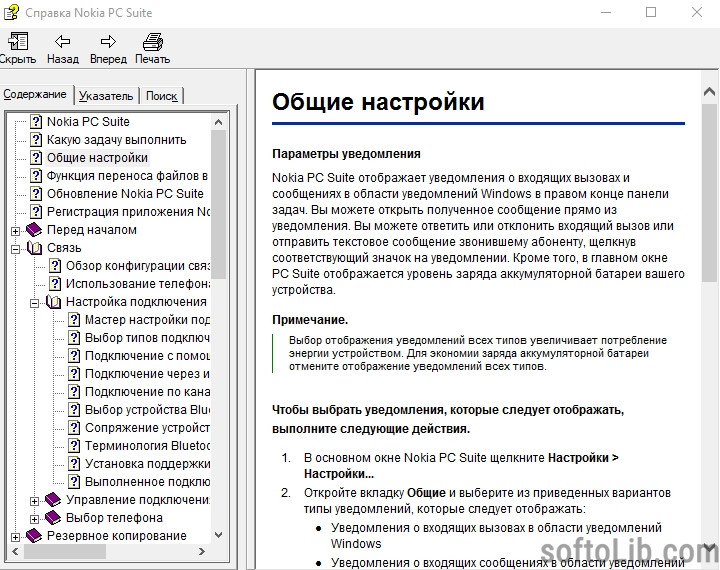The width and height of the screenshot is (720, 570).
Task: Click the help window title icon
Action: 11,12
